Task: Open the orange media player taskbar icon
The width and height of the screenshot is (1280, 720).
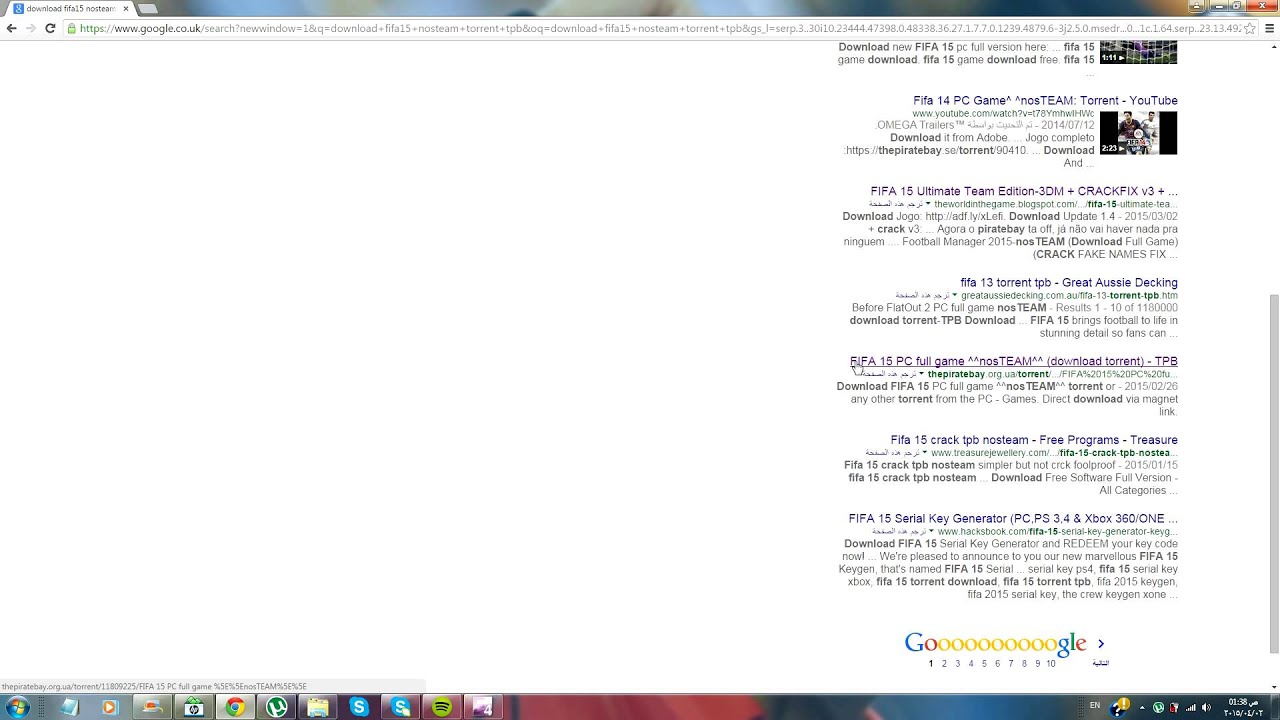Action: [x=110, y=707]
